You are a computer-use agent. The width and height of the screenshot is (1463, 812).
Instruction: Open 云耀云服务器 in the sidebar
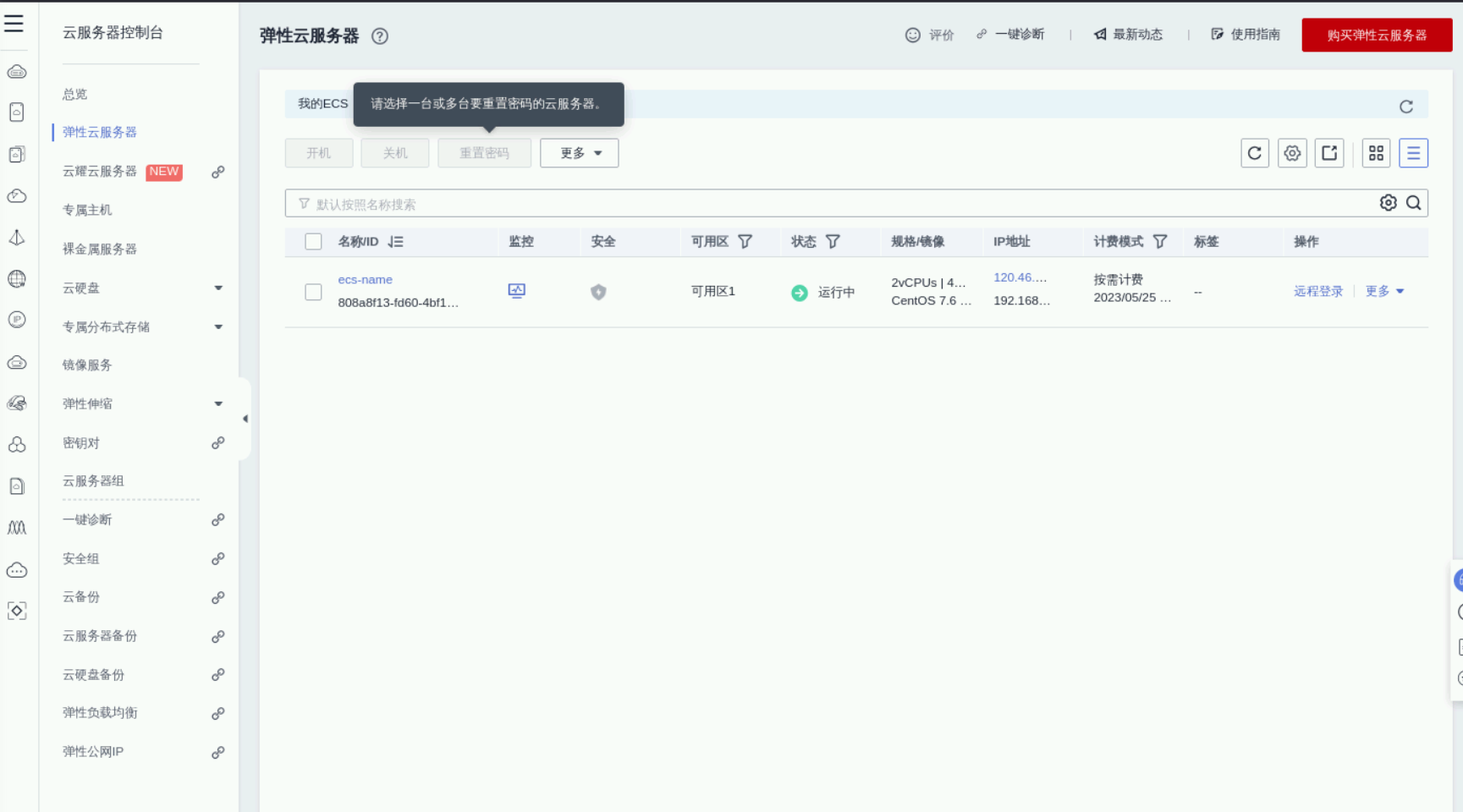(100, 171)
